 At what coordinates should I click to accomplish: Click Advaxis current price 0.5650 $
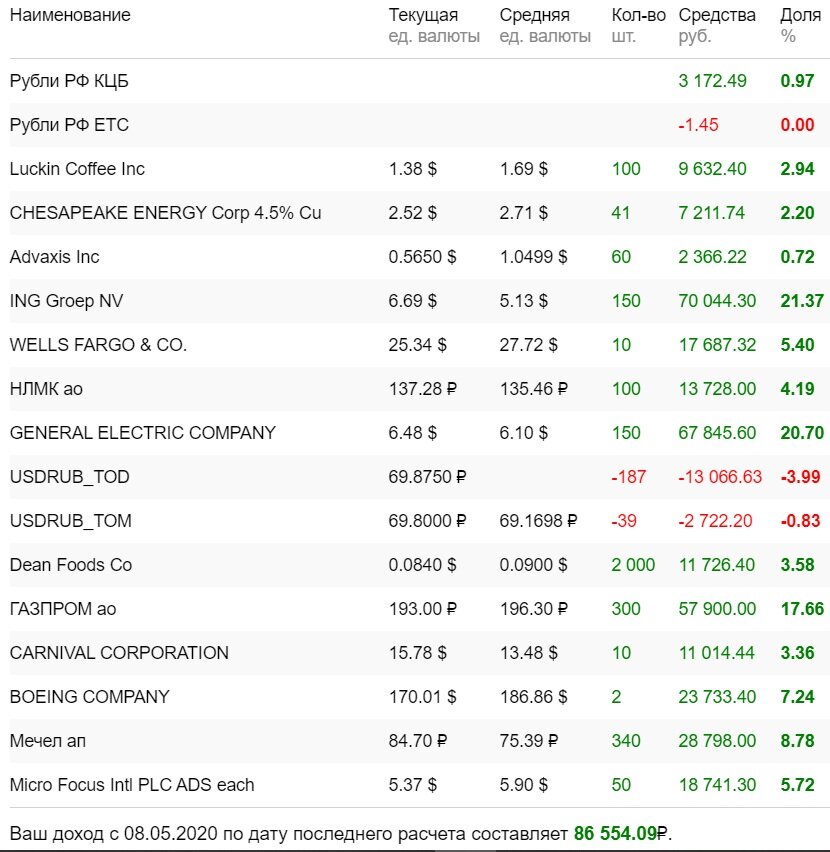[422, 257]
